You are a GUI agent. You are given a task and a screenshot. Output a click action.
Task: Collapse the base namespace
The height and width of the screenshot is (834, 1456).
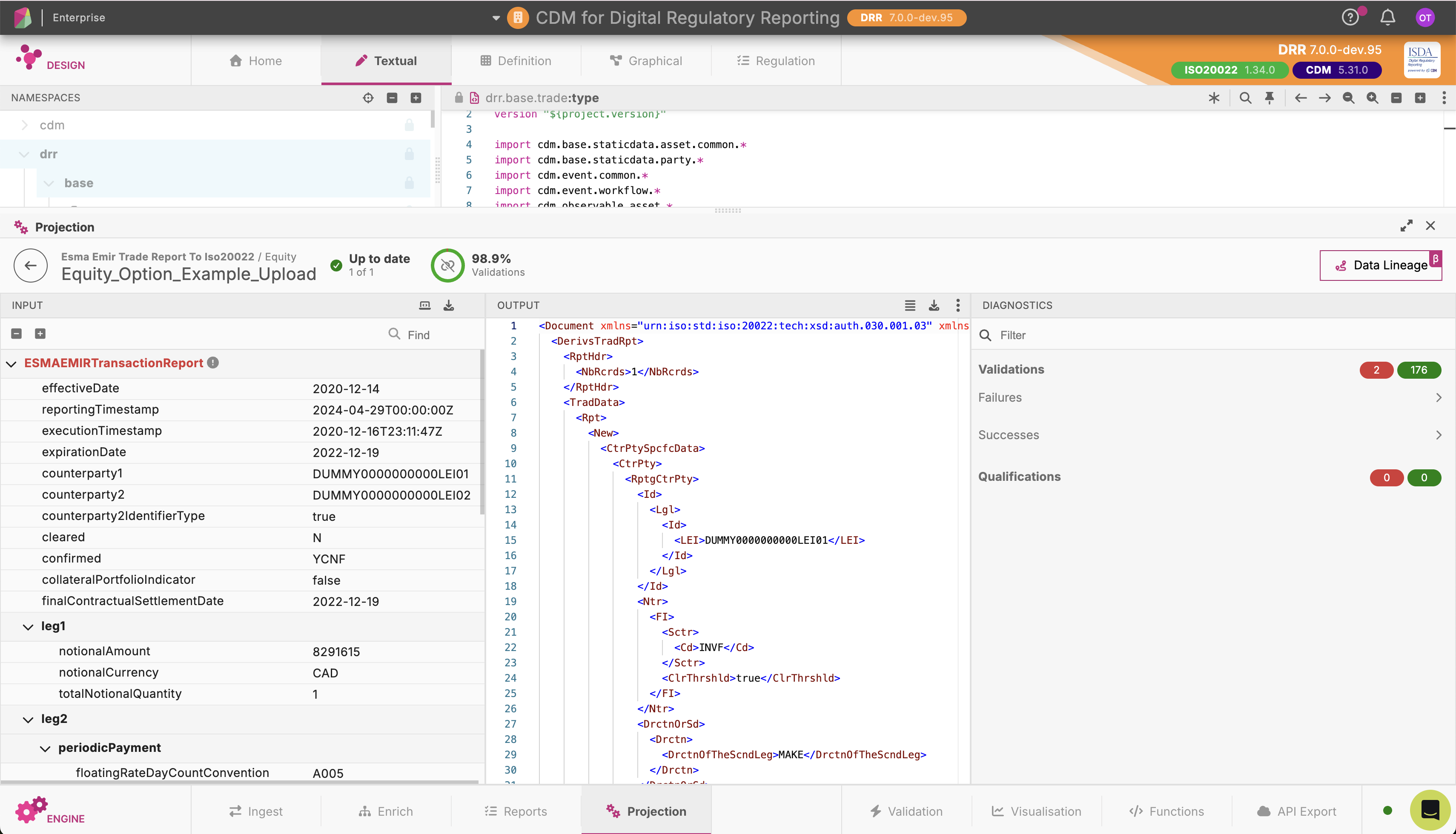click(x=49, y=183)
